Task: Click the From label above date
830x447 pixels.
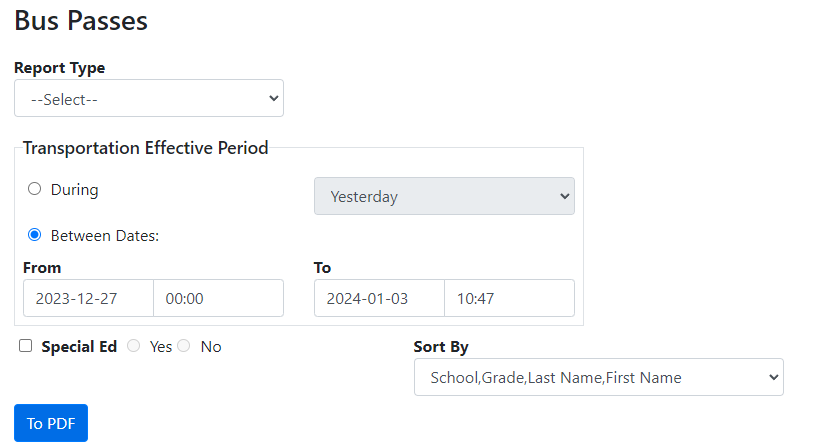Action: tap(42, 267)
